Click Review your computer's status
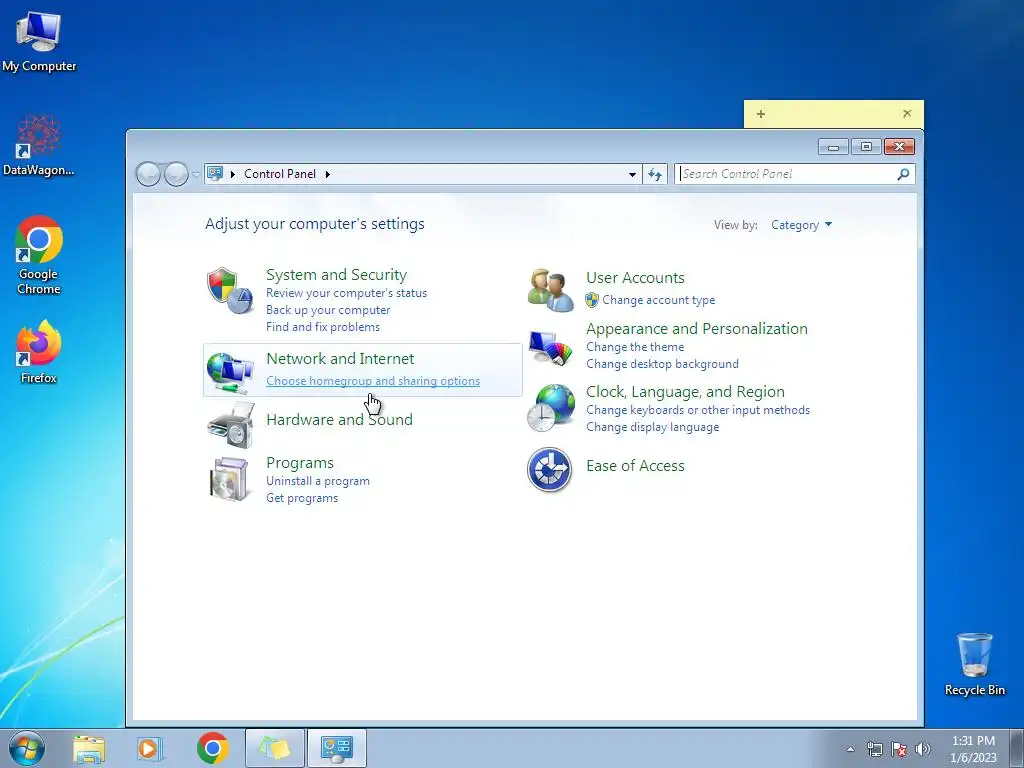 (346, 293)
